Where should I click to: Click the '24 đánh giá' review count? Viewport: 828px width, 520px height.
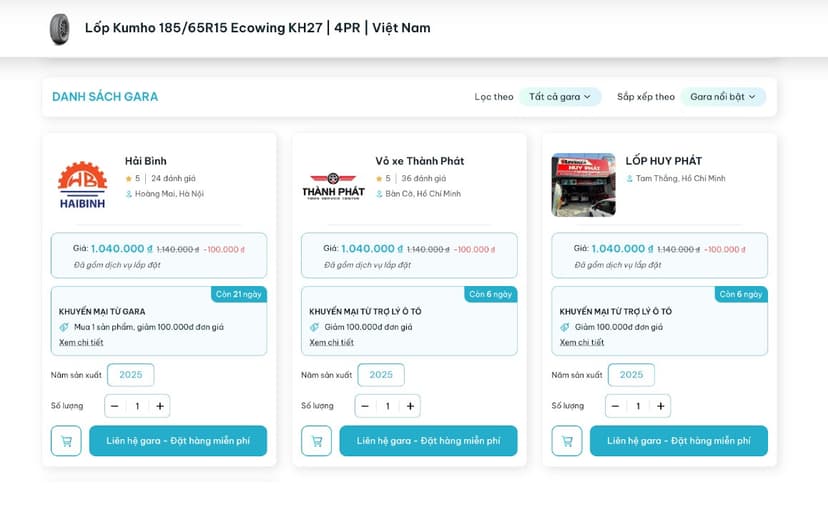pos(173,178)
